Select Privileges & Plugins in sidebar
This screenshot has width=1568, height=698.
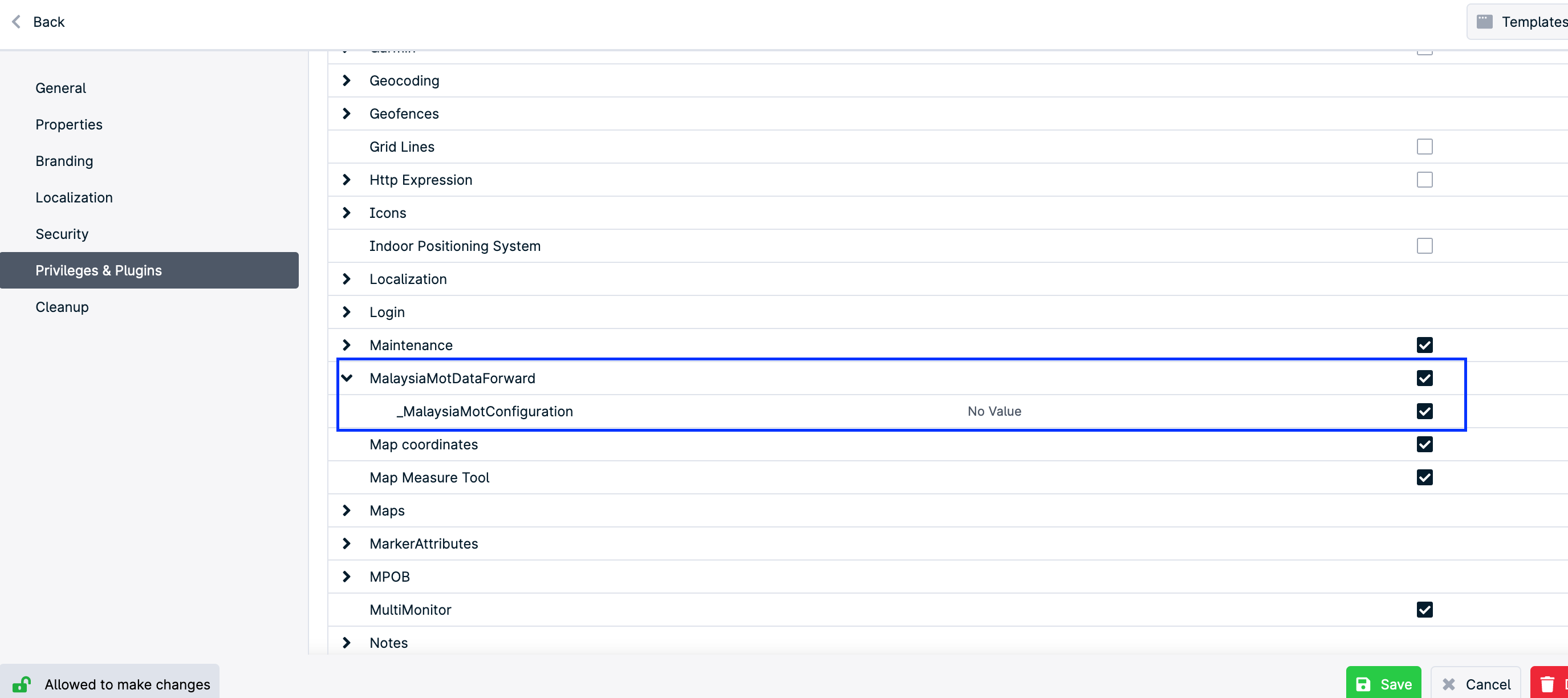pos(149,270)
